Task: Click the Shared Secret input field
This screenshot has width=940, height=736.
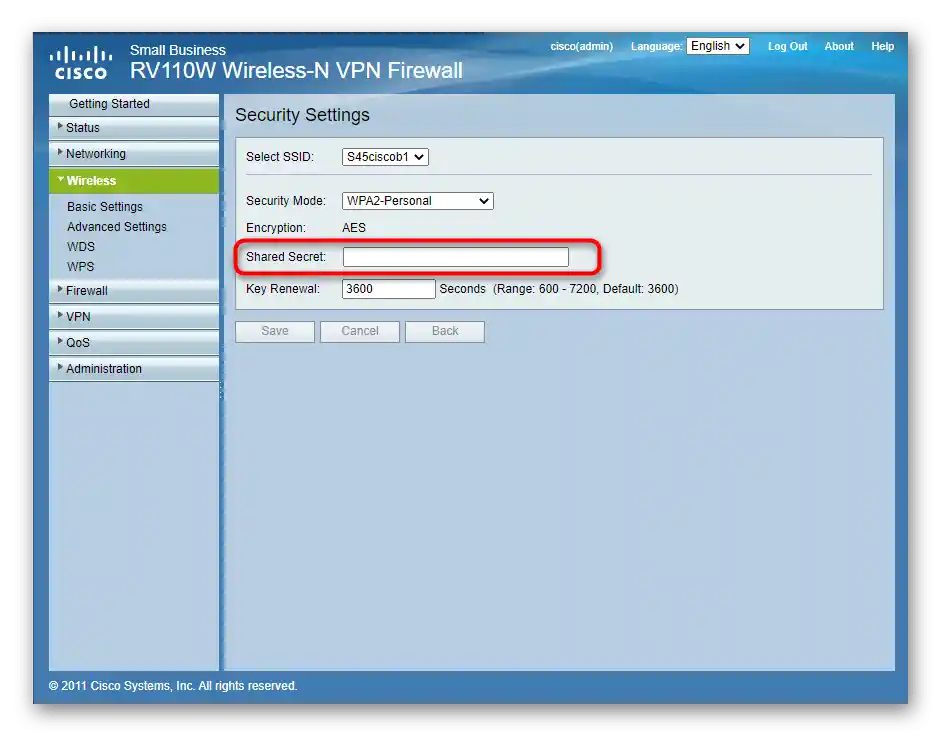Action: pos(456,257)
